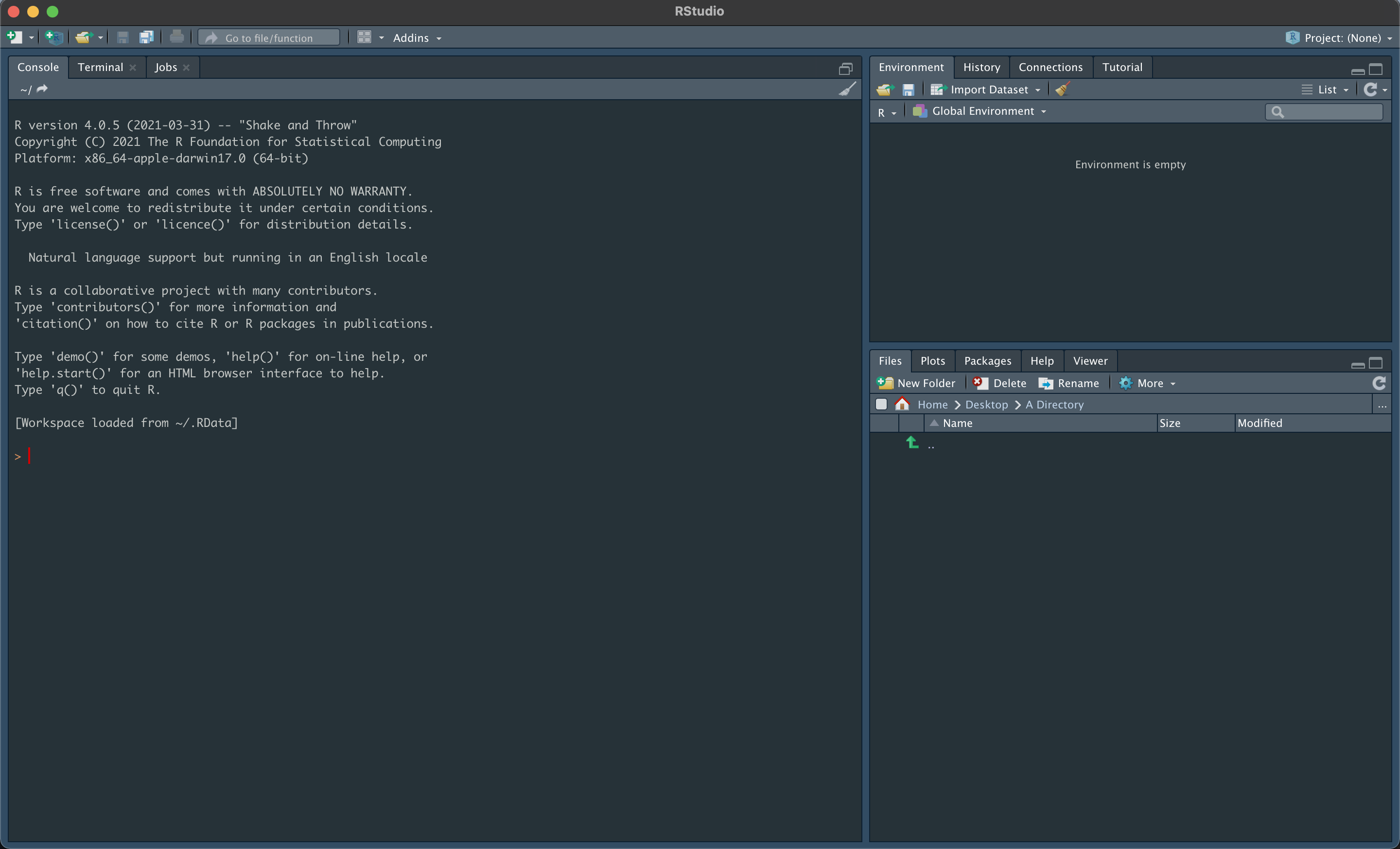Refresh the file listing icon
1400x849 pixels.
pos(1379,383)
